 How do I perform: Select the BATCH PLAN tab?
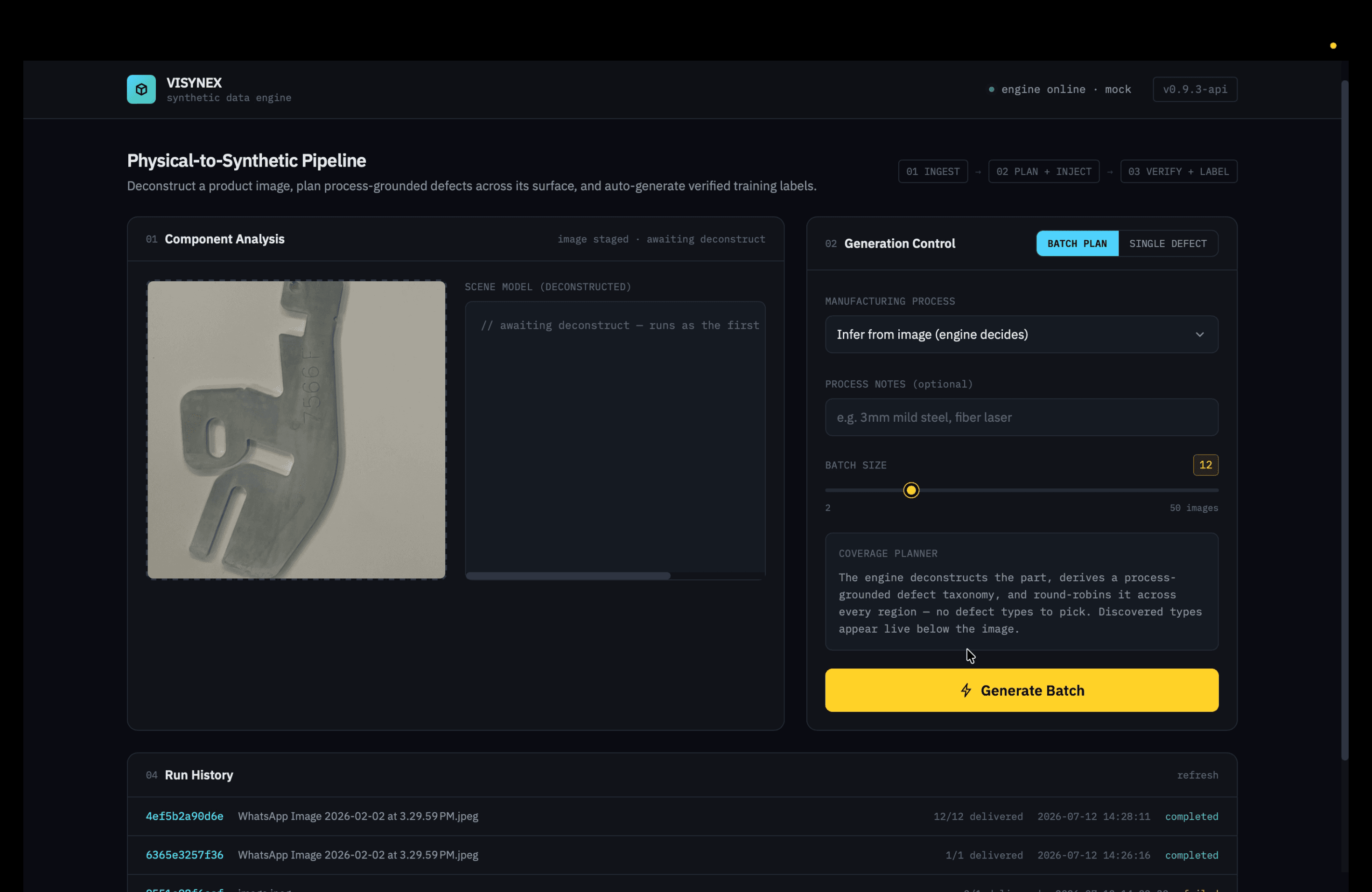coord(1077,244)
